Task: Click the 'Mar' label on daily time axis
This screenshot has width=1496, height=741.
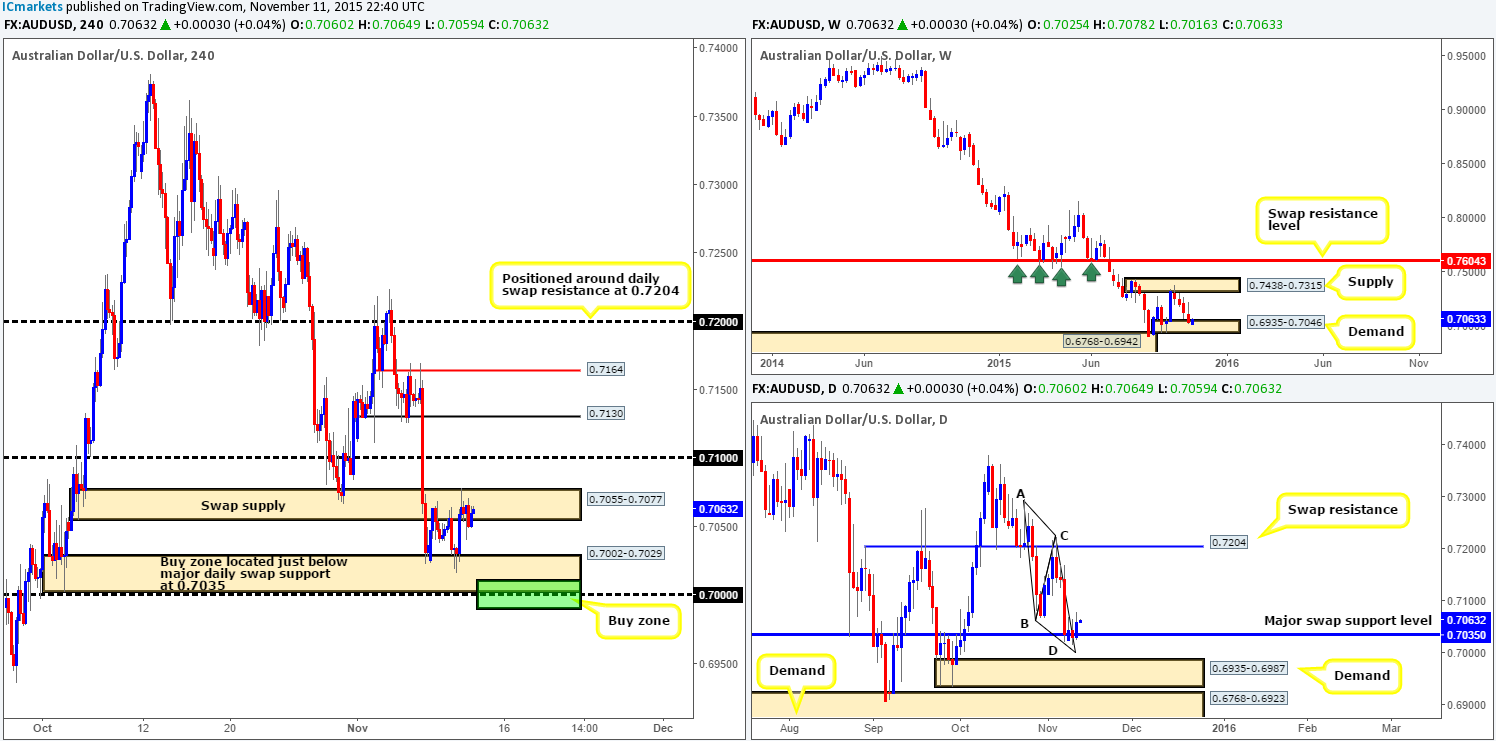Action: click(x=1390, y=727)
